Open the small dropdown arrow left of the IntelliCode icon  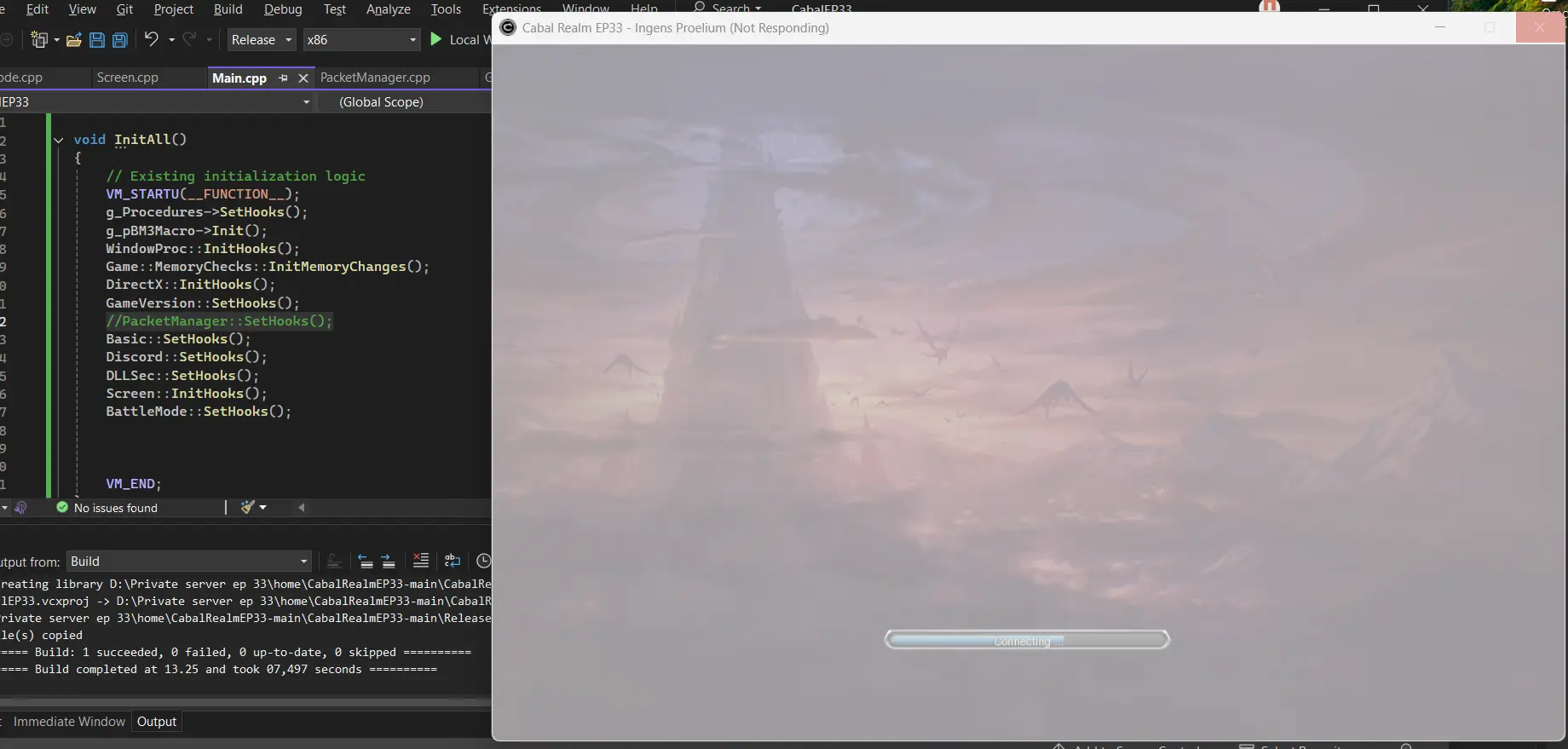point(5,507)
